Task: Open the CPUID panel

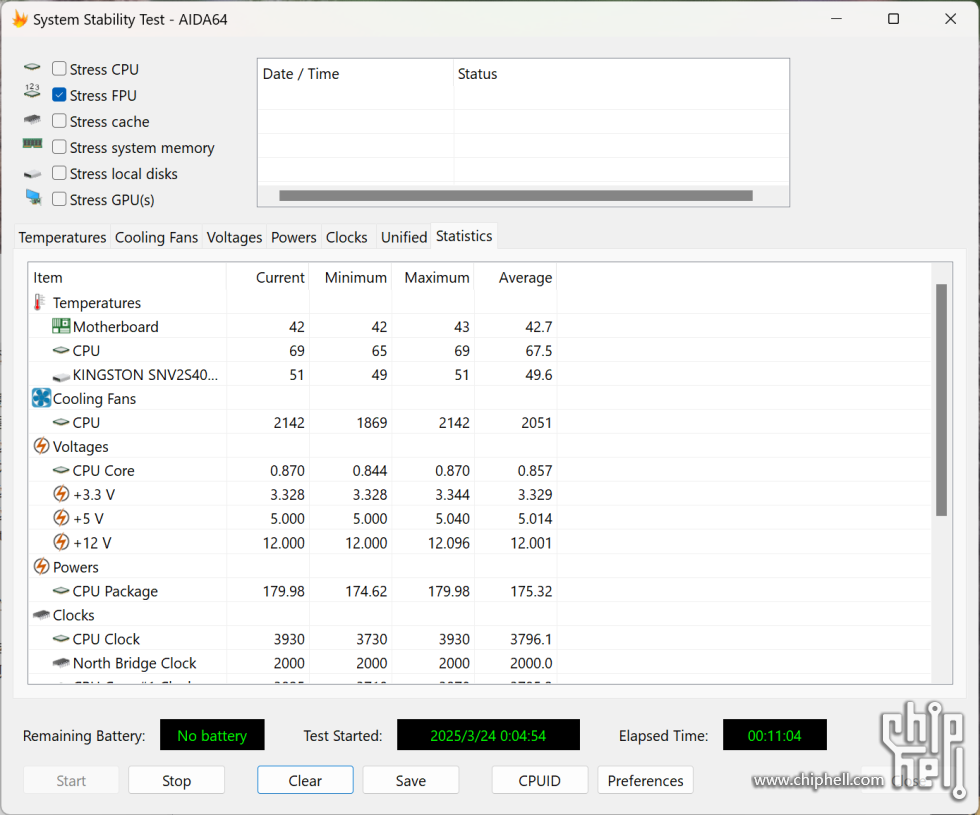Action: coord(539,781)
